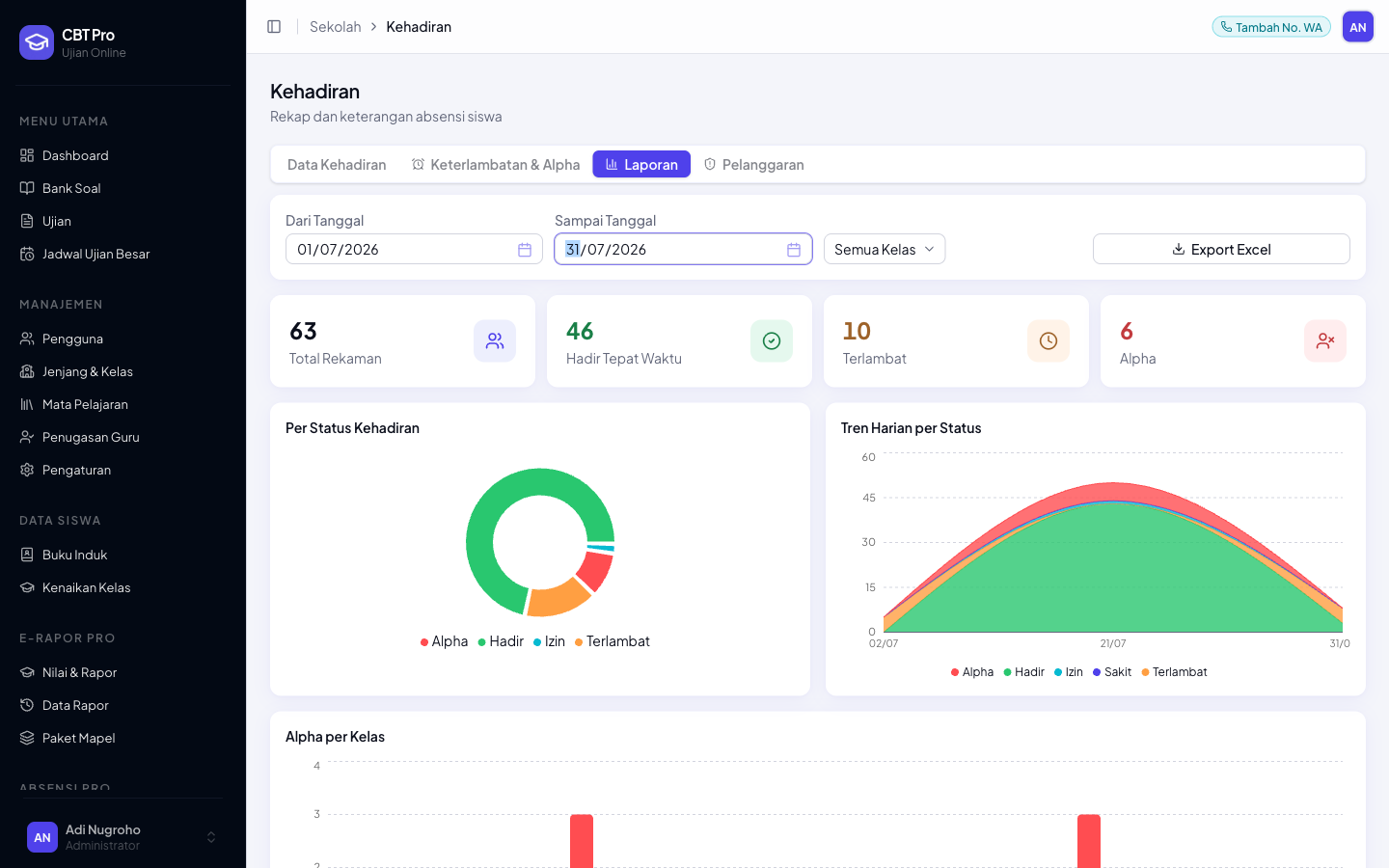Click the Bank Soal book icon
The height and width of the screenshot is (868, 1389).
pyautogui.click(x=27, y=188)
